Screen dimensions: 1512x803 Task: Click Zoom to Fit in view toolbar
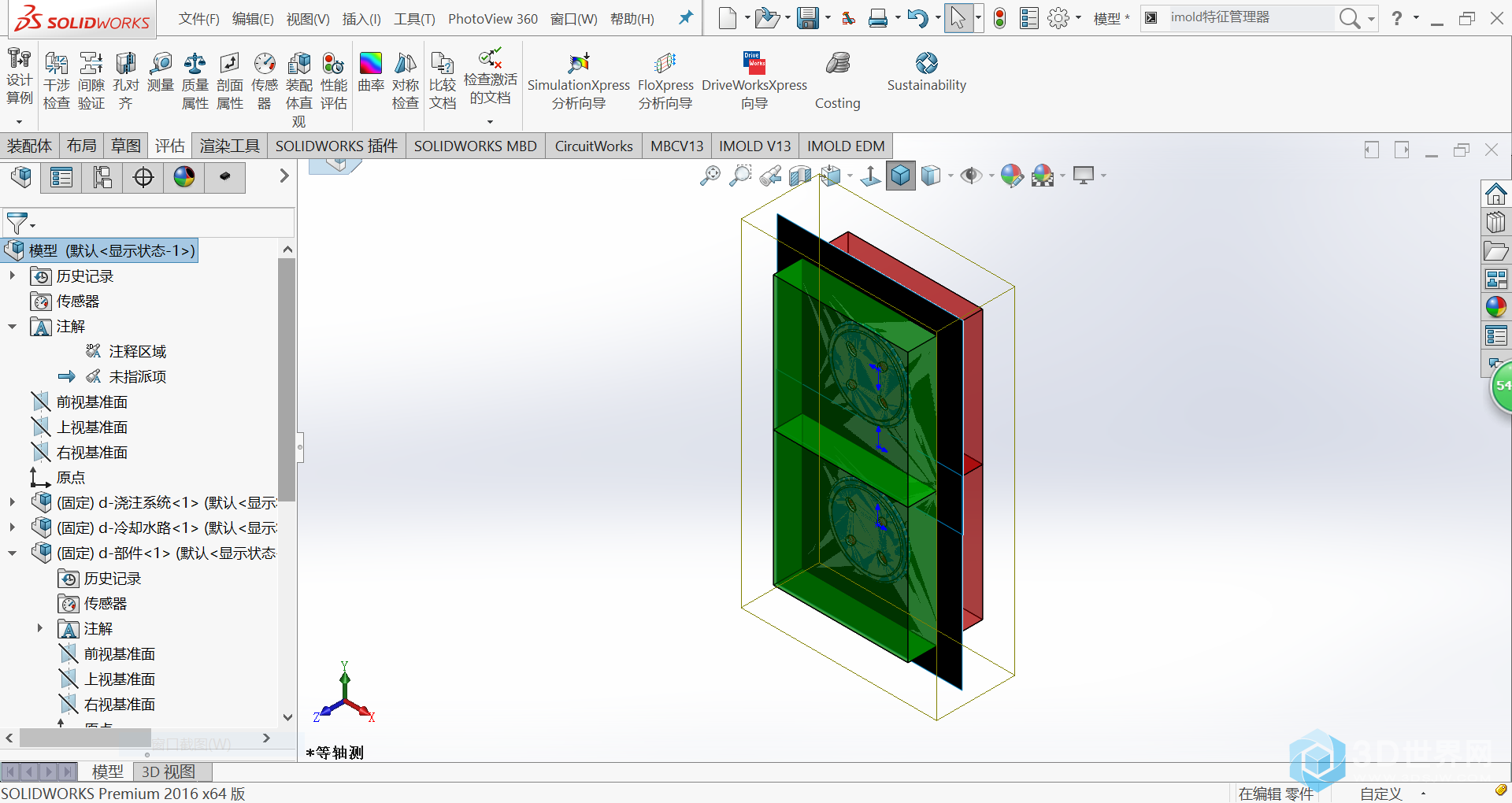[x=710, y=176]
